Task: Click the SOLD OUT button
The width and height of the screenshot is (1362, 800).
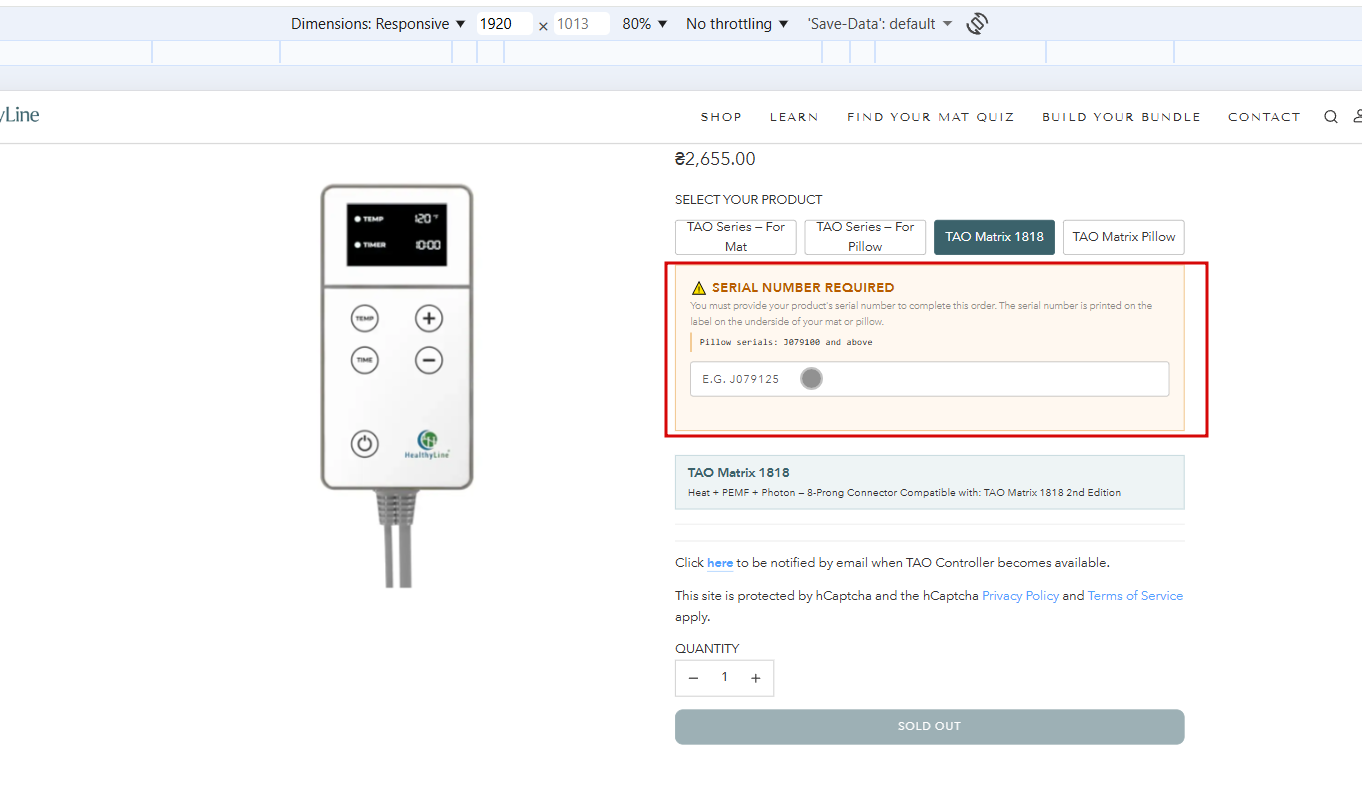Action: click(x=929, y=727)
